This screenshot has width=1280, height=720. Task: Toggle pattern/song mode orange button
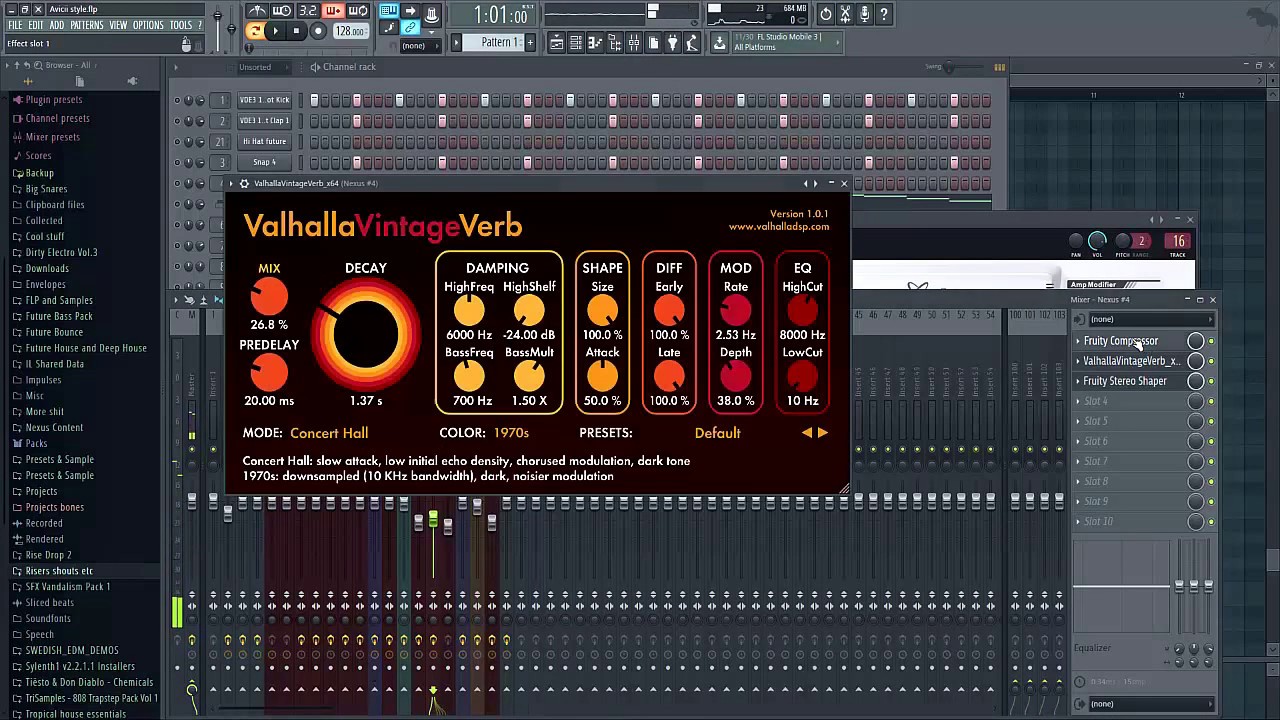pyautogui.click(x=255, y=31)
